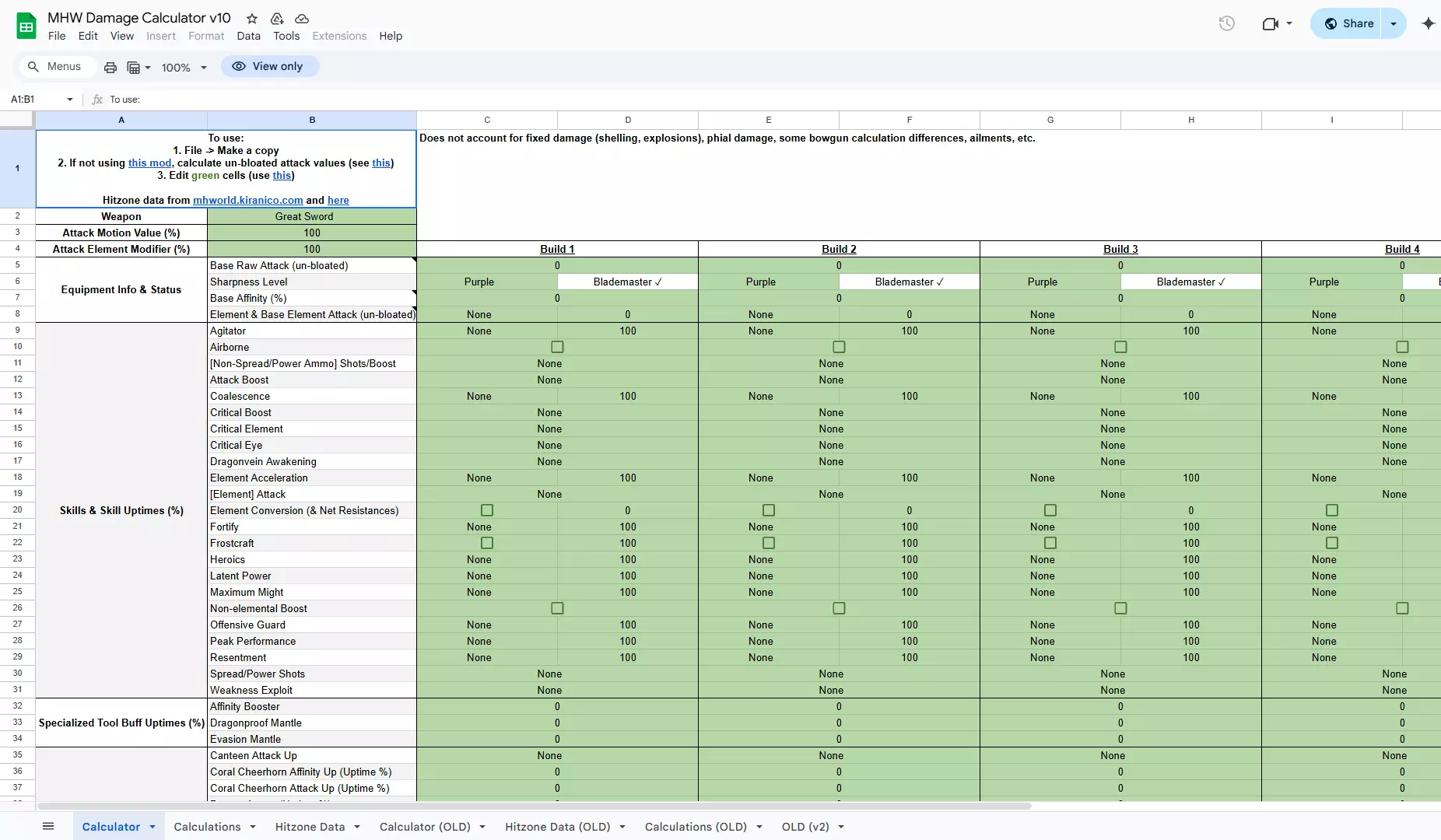Open the zoom level 100% dropdown
Screen dimensions: 1441x840
coord(184,68)
